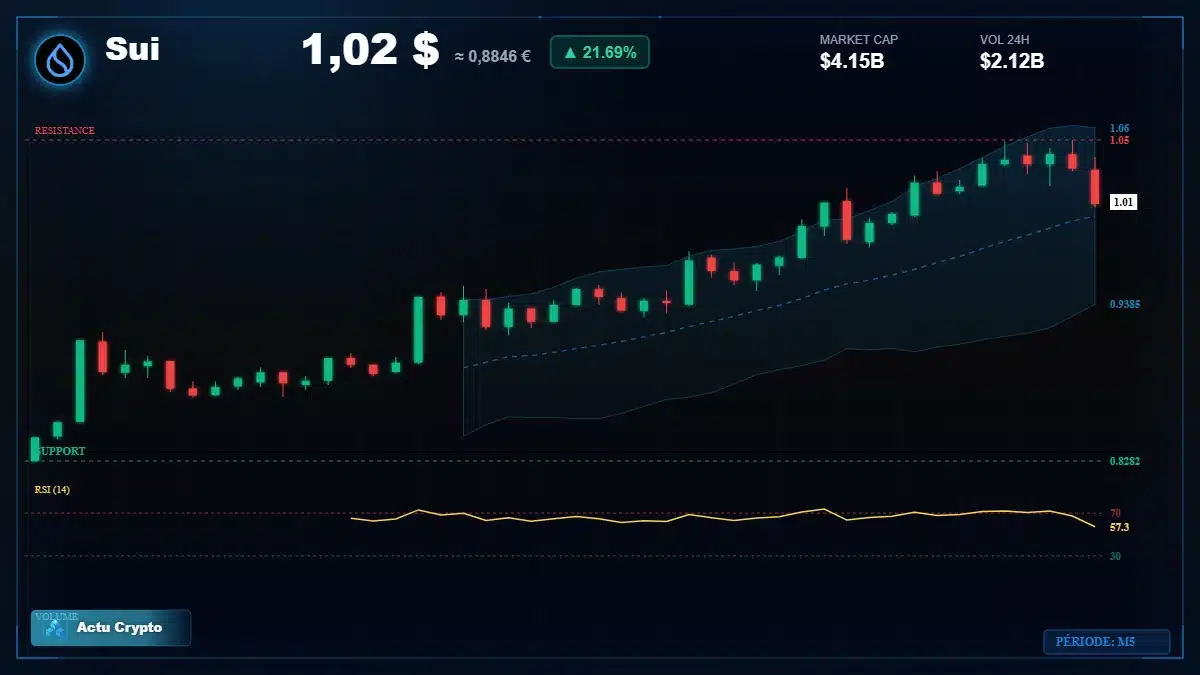Click the 1.01 current price tag

pyautogui.click(x=1123, y=202)
